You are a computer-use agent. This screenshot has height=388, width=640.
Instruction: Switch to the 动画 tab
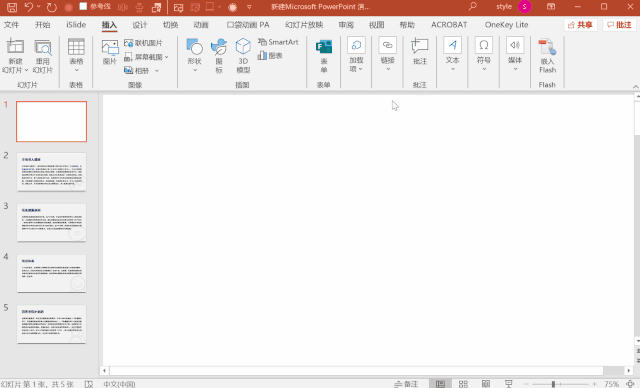(x=201, y=25)
